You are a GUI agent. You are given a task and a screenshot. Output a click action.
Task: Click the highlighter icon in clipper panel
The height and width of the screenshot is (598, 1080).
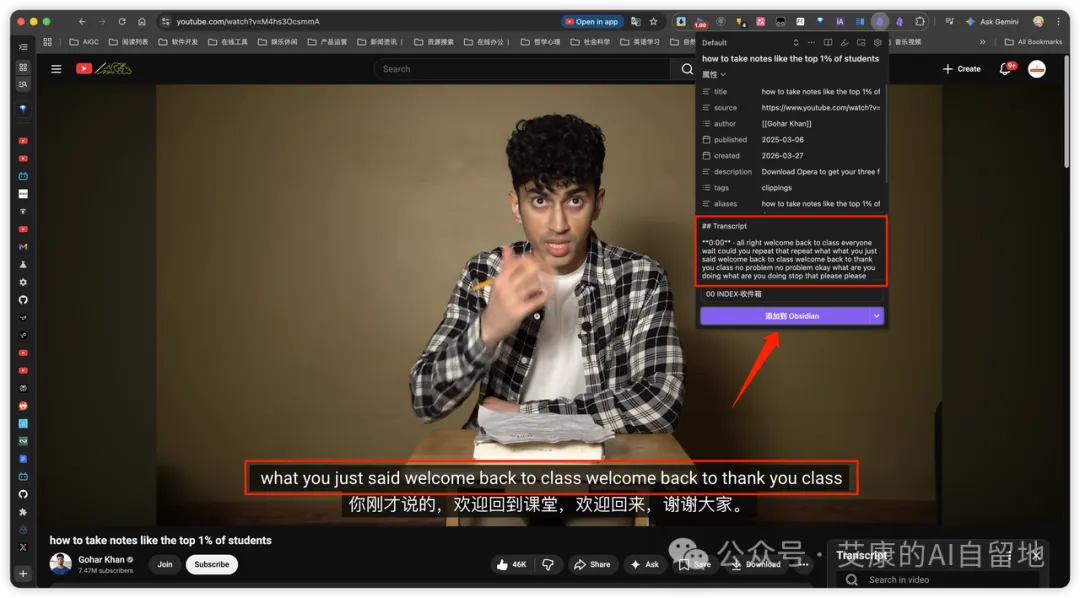click(844, 43)
